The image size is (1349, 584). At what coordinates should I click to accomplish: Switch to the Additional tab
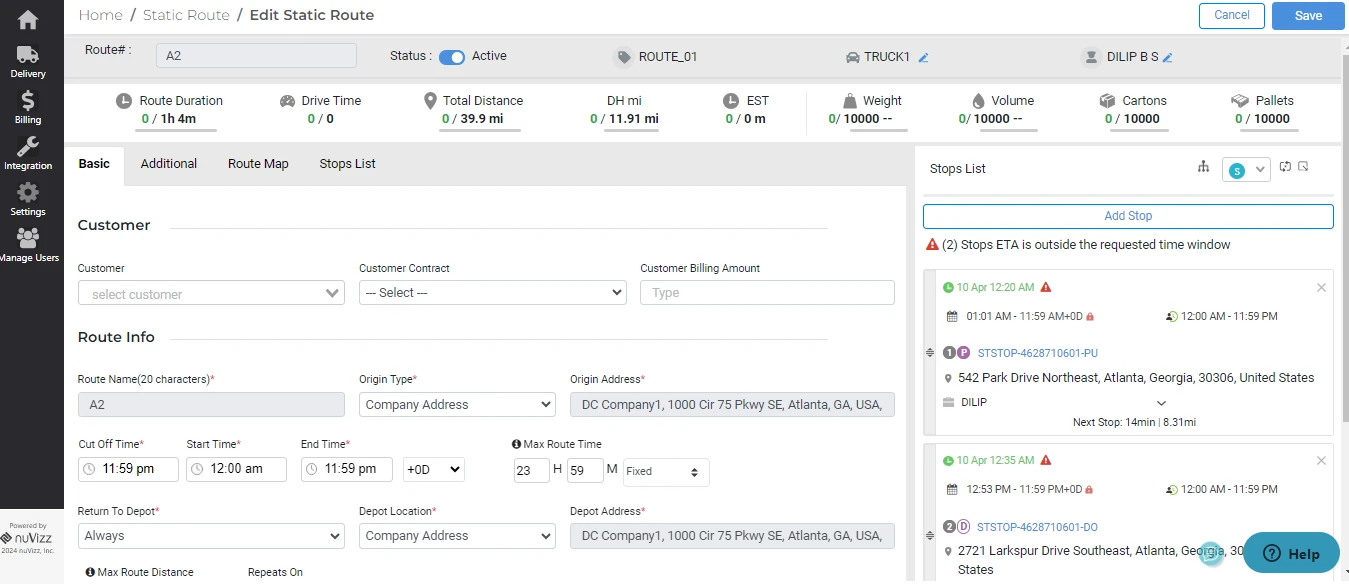169,164
